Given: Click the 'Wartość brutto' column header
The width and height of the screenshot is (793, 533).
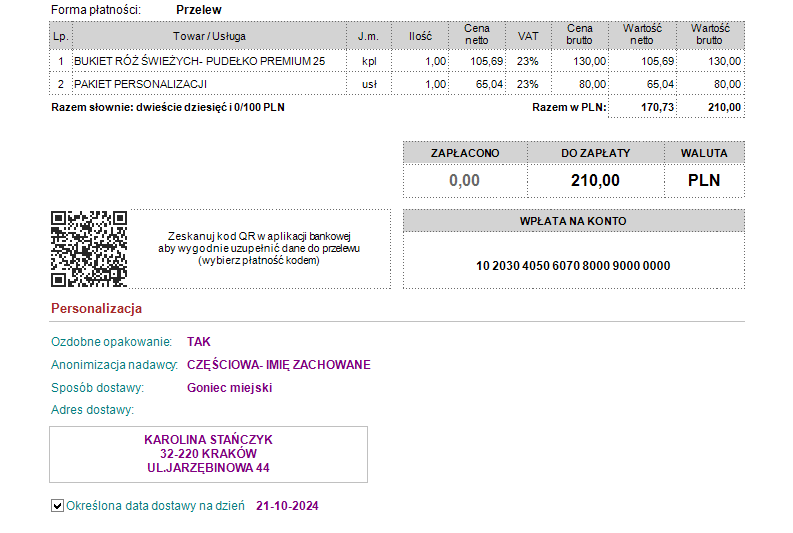Looking at the screenshot, I should (710, 35).
